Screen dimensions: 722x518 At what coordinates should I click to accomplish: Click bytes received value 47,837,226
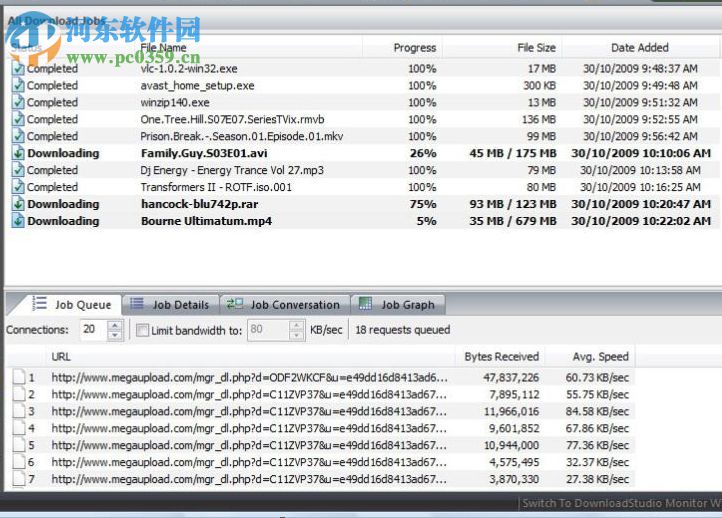click(511, 378)
